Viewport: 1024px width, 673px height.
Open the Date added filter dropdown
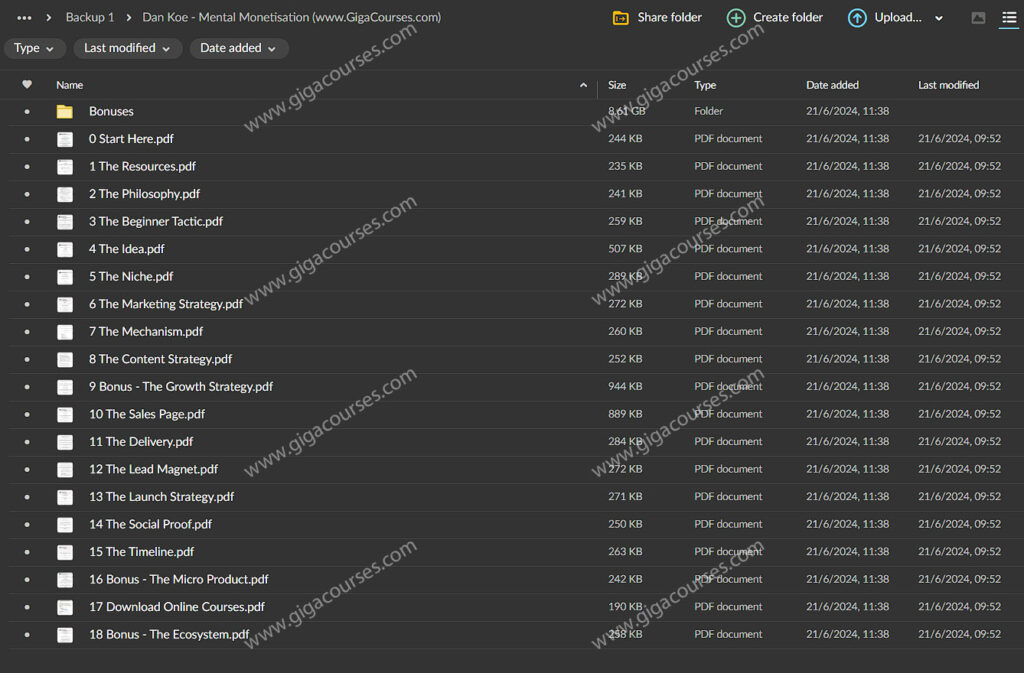coord(238,48)
